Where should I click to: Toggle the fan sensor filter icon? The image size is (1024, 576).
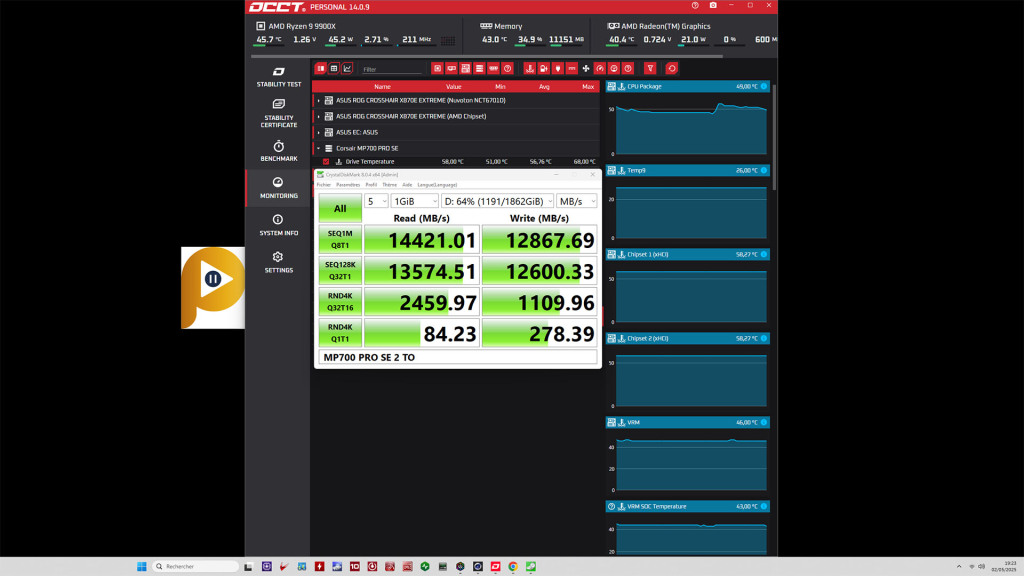[586, 69]
